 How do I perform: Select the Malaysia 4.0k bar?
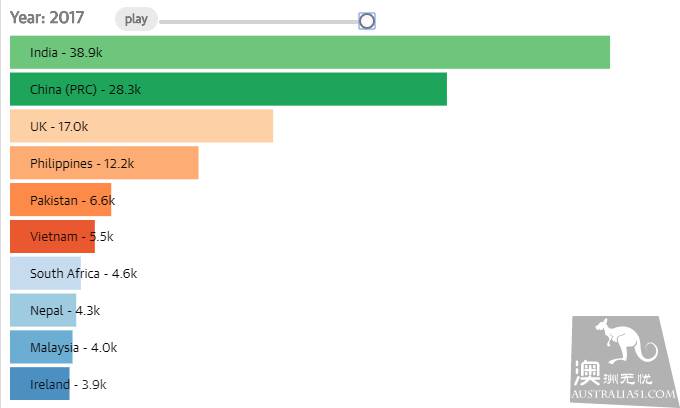click(x=41, y=347)
